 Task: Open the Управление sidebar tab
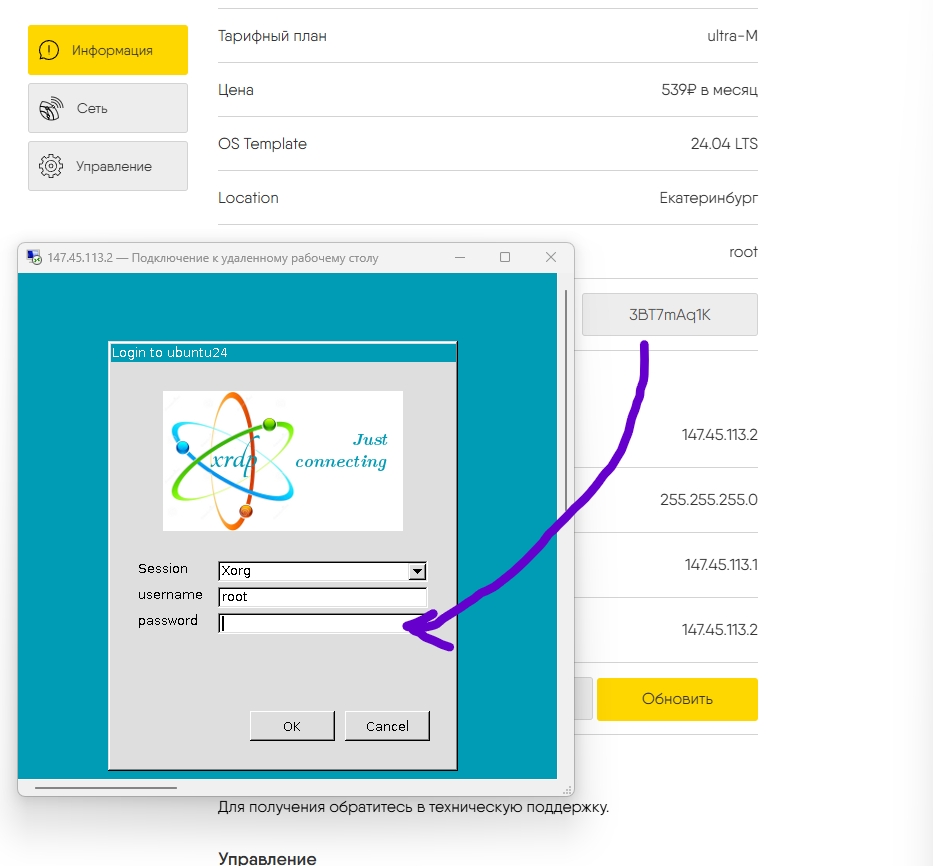tap(108, 166)
